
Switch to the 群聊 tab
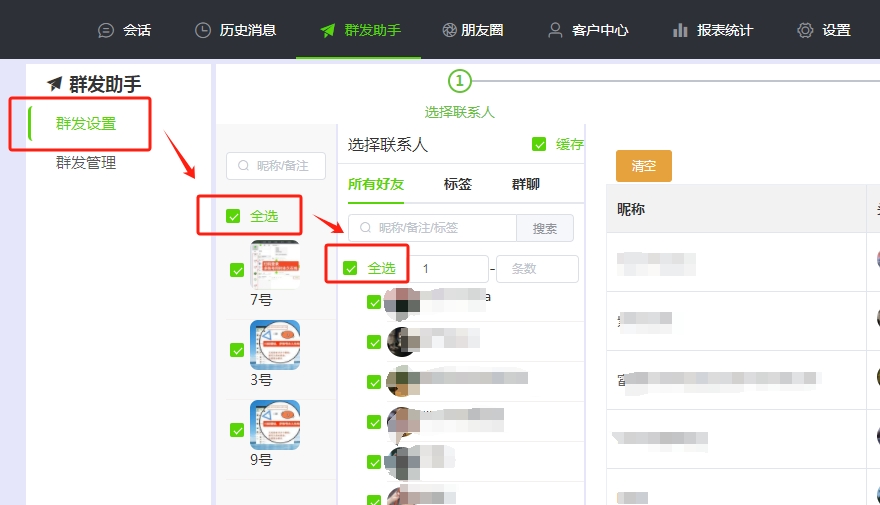[526, 184]
